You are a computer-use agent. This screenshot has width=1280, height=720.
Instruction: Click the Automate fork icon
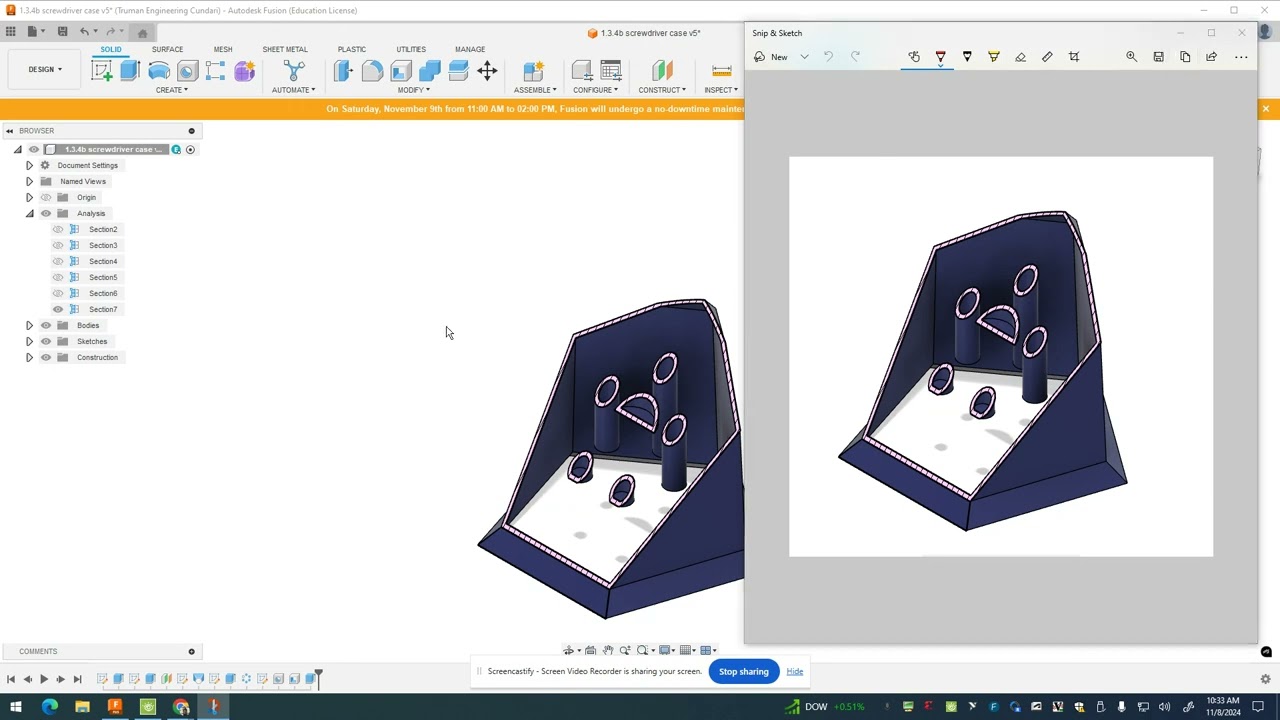(294, 70)
